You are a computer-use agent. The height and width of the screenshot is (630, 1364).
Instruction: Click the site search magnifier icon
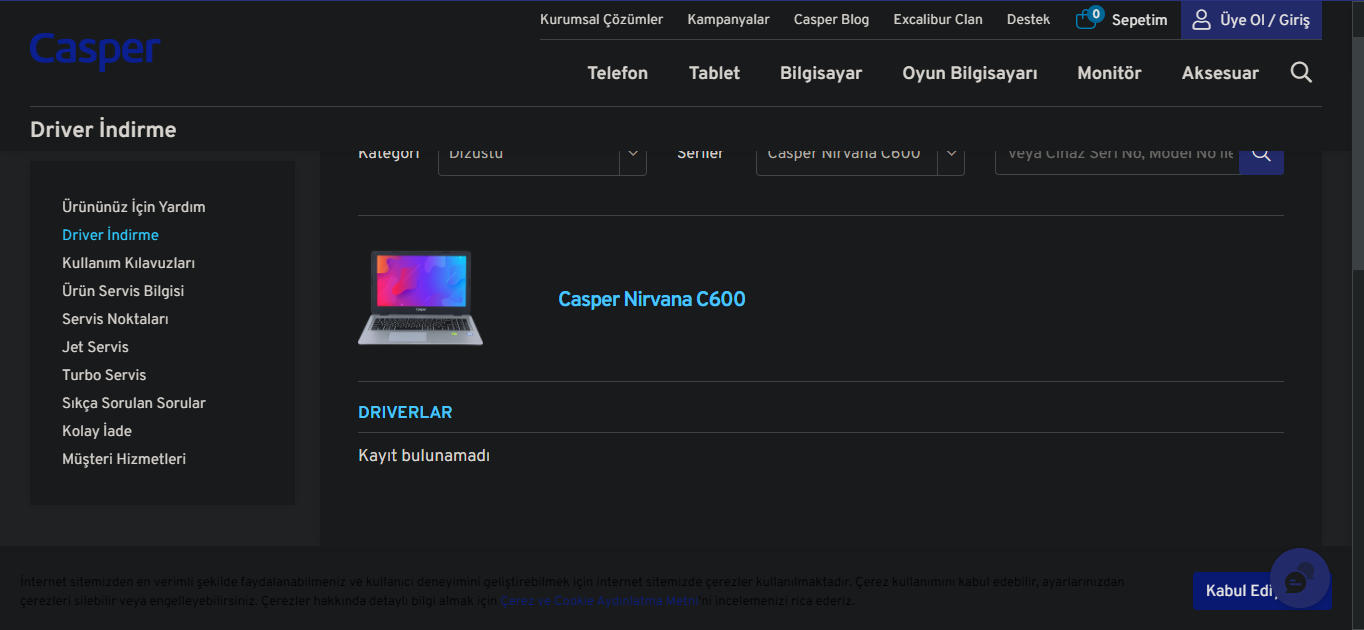tap(1301, 72)
